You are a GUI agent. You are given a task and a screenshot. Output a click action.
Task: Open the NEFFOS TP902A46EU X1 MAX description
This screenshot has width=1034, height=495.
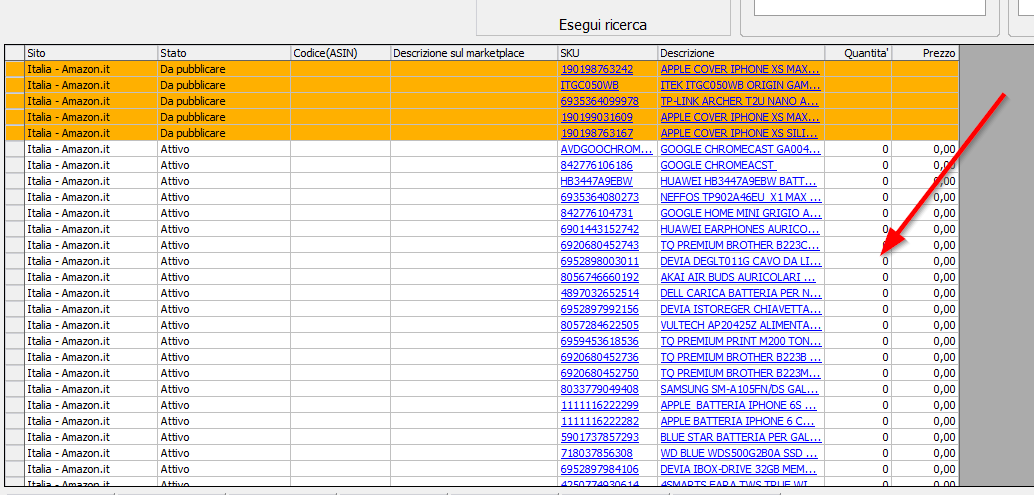pyautogui.click(x=741, y=197)
